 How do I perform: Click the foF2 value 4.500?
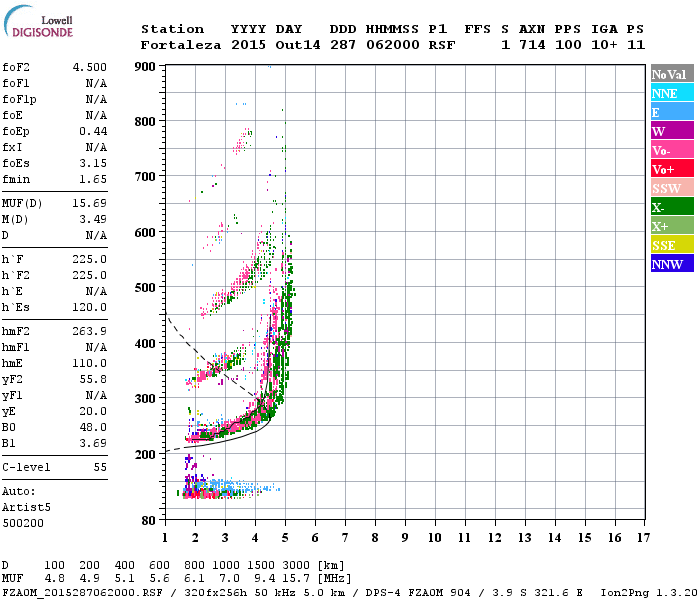tap(90, 67)
